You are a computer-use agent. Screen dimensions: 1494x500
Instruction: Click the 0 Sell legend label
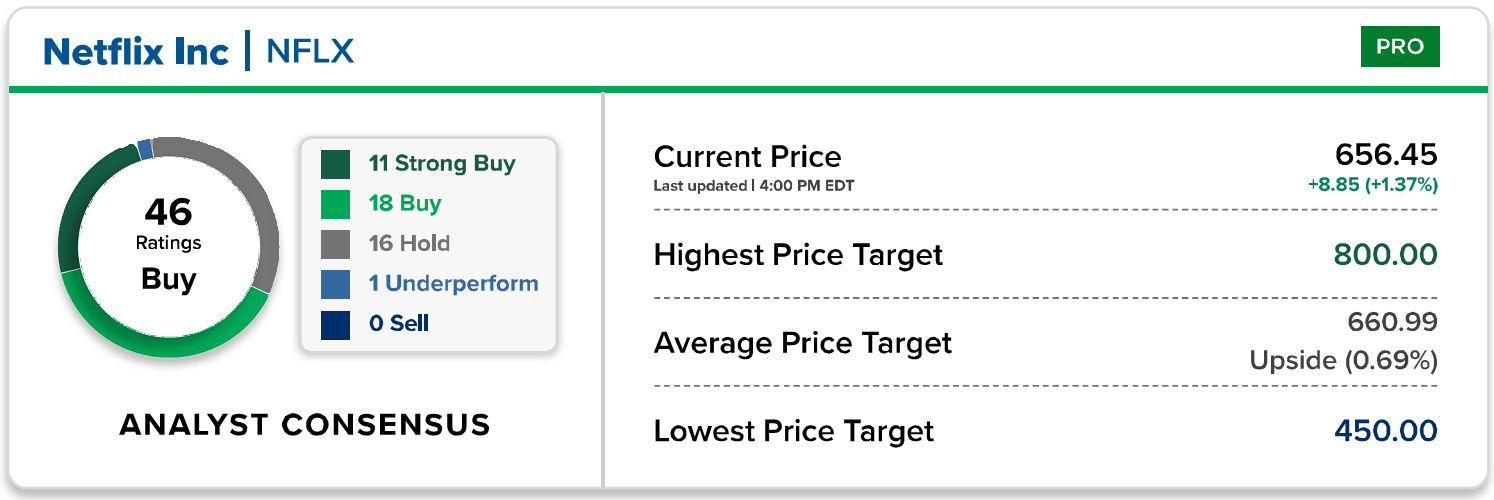point(398,324)
